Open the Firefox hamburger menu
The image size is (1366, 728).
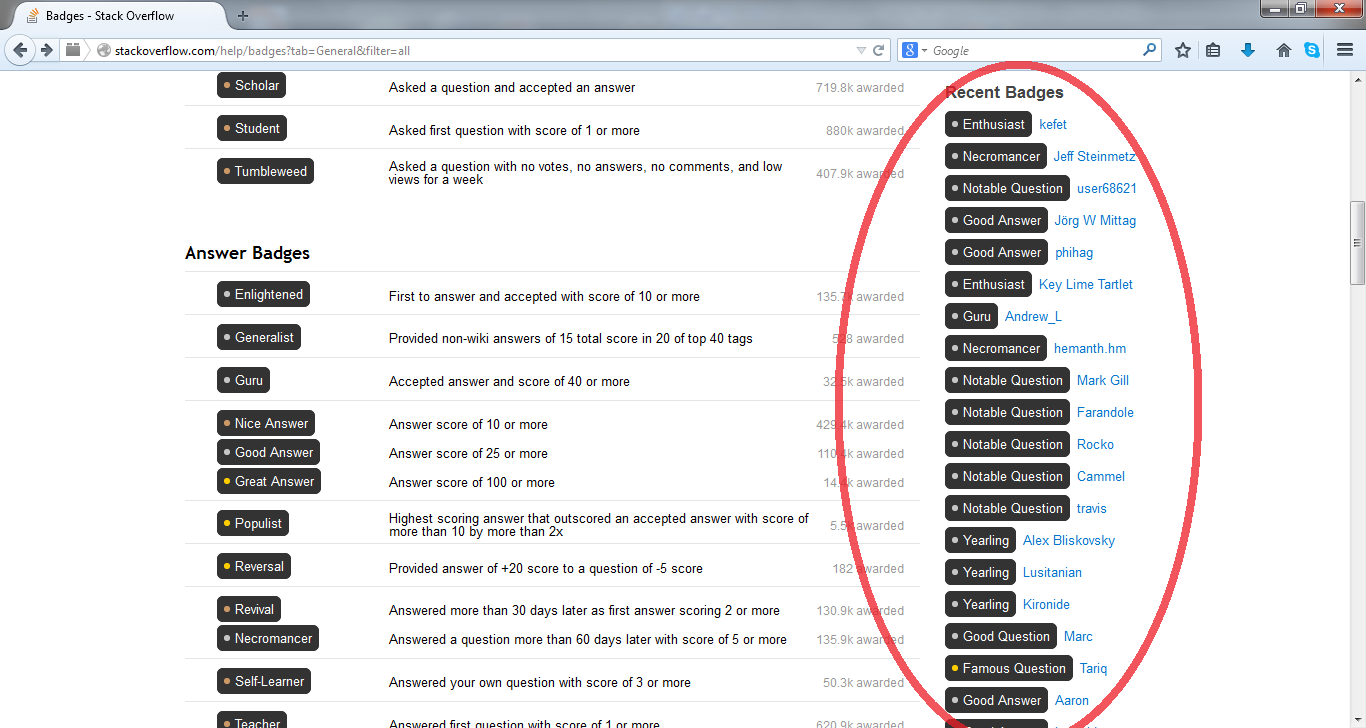[1345, 49]
